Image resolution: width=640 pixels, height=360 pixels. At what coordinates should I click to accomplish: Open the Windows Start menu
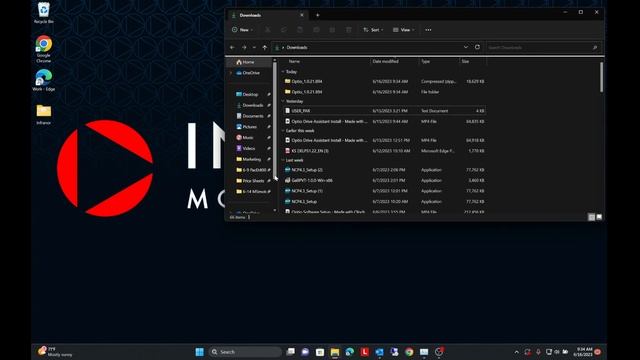200,352
